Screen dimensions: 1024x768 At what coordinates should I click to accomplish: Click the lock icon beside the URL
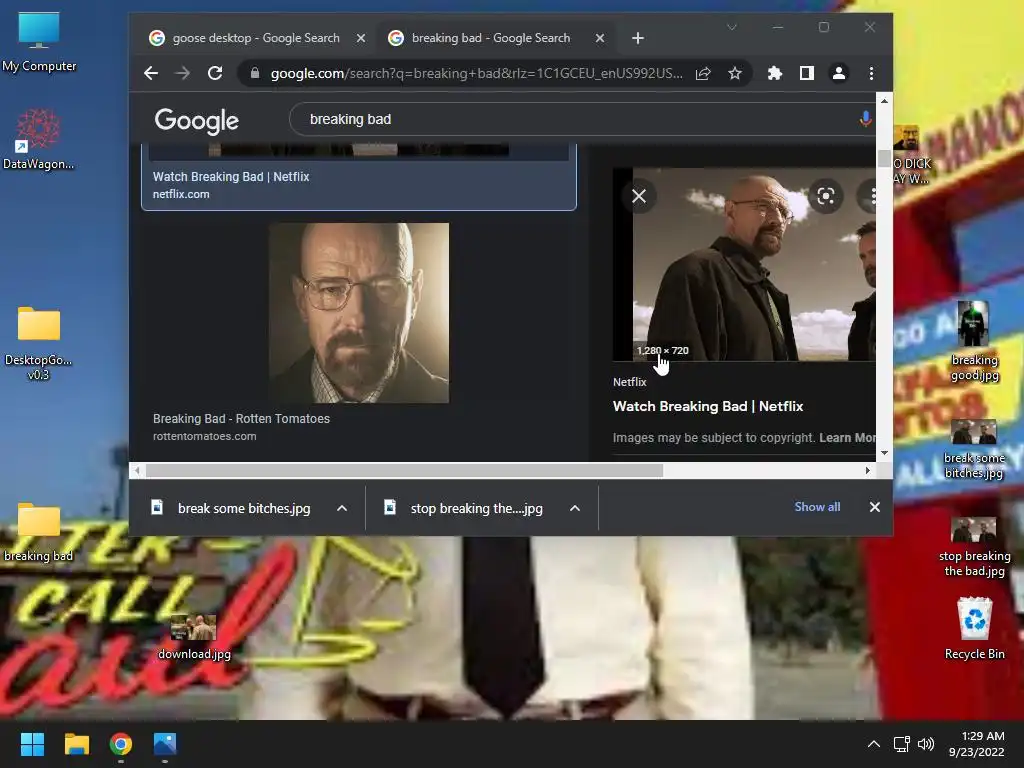[x=255, y=73]
